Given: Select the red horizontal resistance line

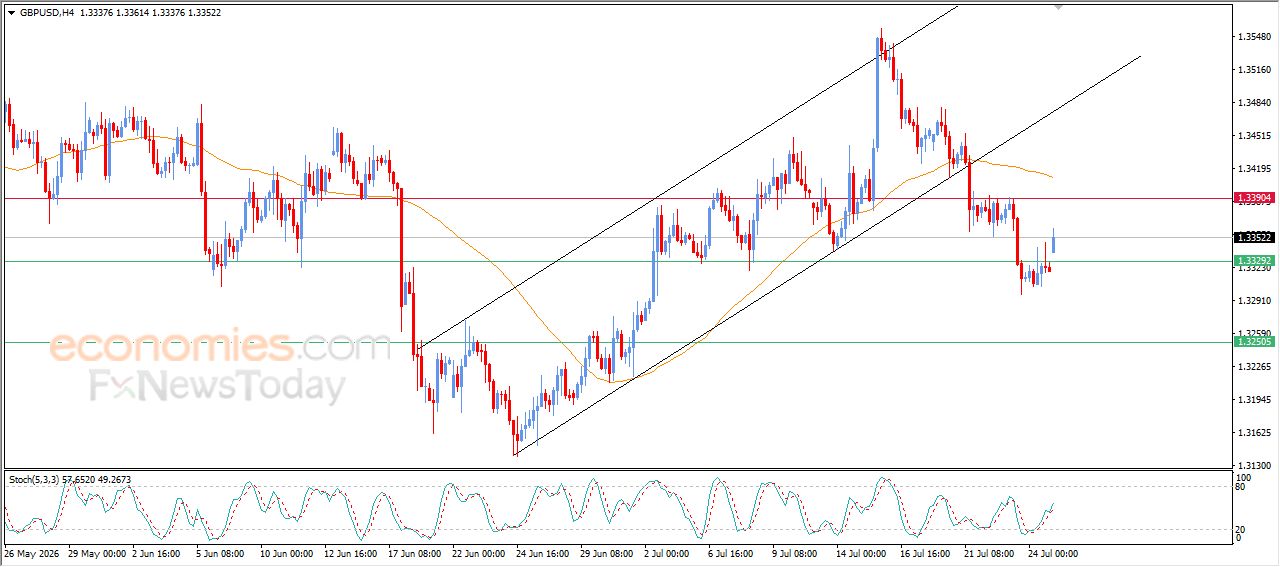Looking at the screenshot, I should tap(617, 198).
